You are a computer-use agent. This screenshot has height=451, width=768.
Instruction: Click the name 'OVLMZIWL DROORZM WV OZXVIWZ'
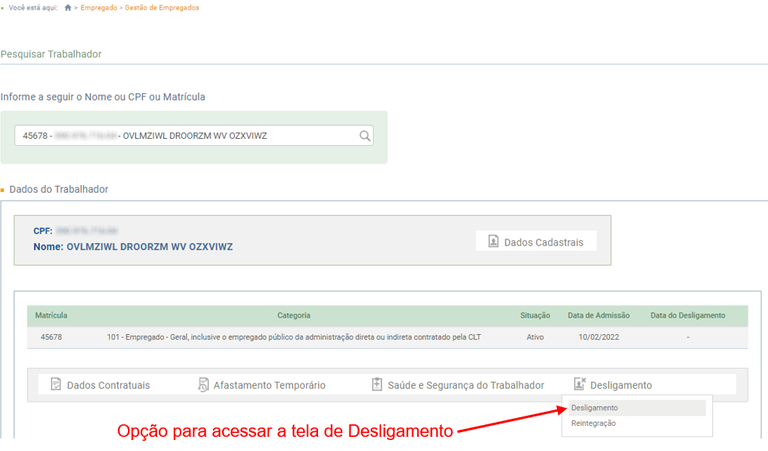click(149, 247)
